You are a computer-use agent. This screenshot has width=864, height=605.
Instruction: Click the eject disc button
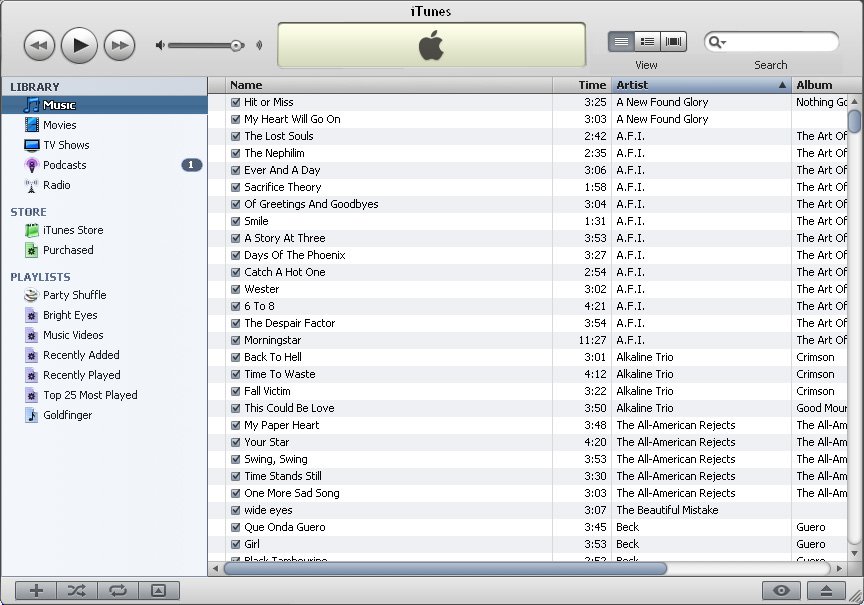click(826, 591)
